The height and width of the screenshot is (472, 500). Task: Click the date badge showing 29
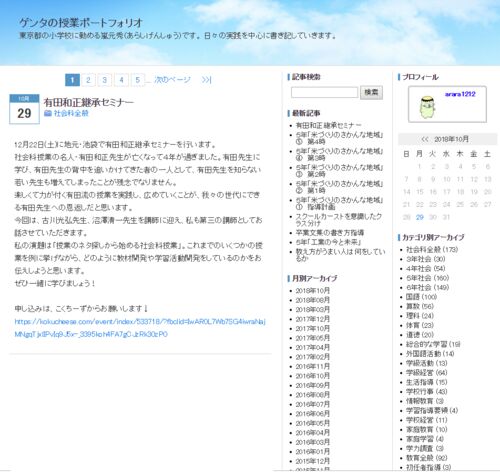tap(24, 109)
